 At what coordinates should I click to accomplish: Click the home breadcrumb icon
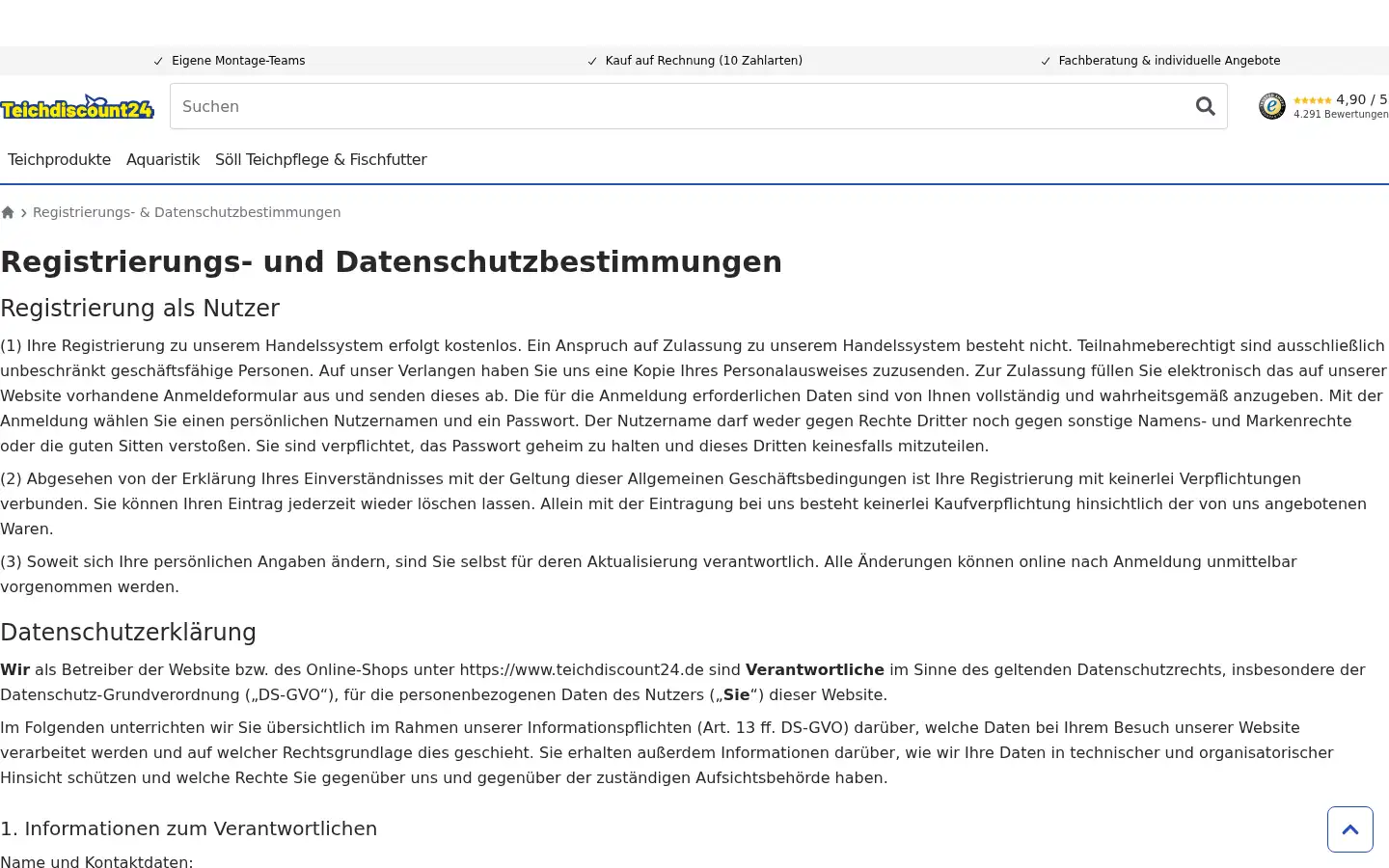(x=8, y=212)
